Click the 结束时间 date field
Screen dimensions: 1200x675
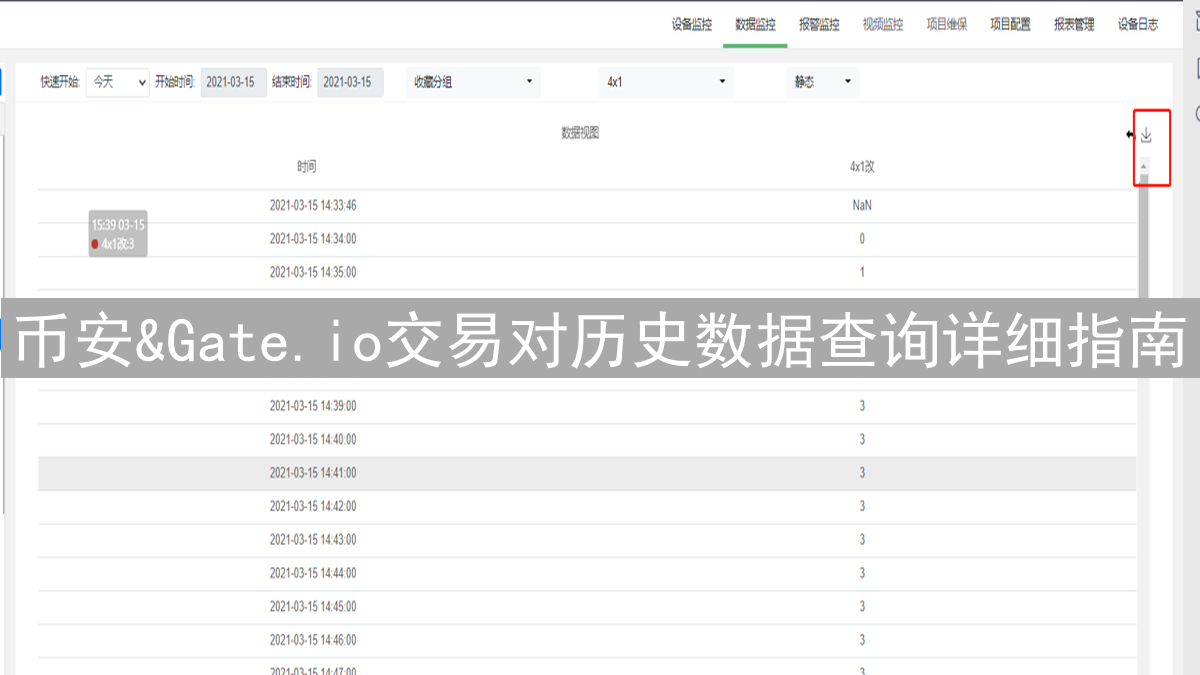pos(350,82)
